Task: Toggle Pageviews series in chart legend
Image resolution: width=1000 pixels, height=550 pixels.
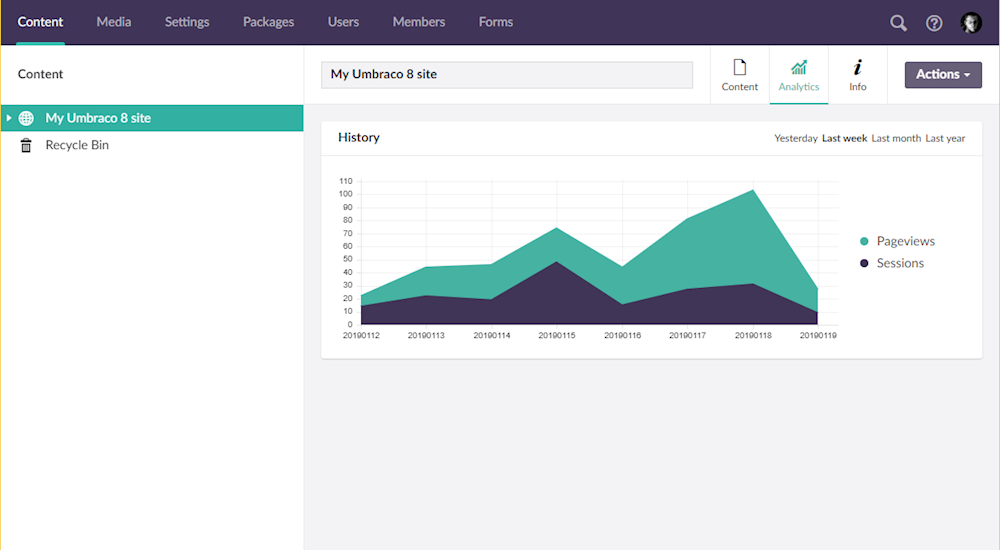Action: pyautogui.click(x=905, y=241)
